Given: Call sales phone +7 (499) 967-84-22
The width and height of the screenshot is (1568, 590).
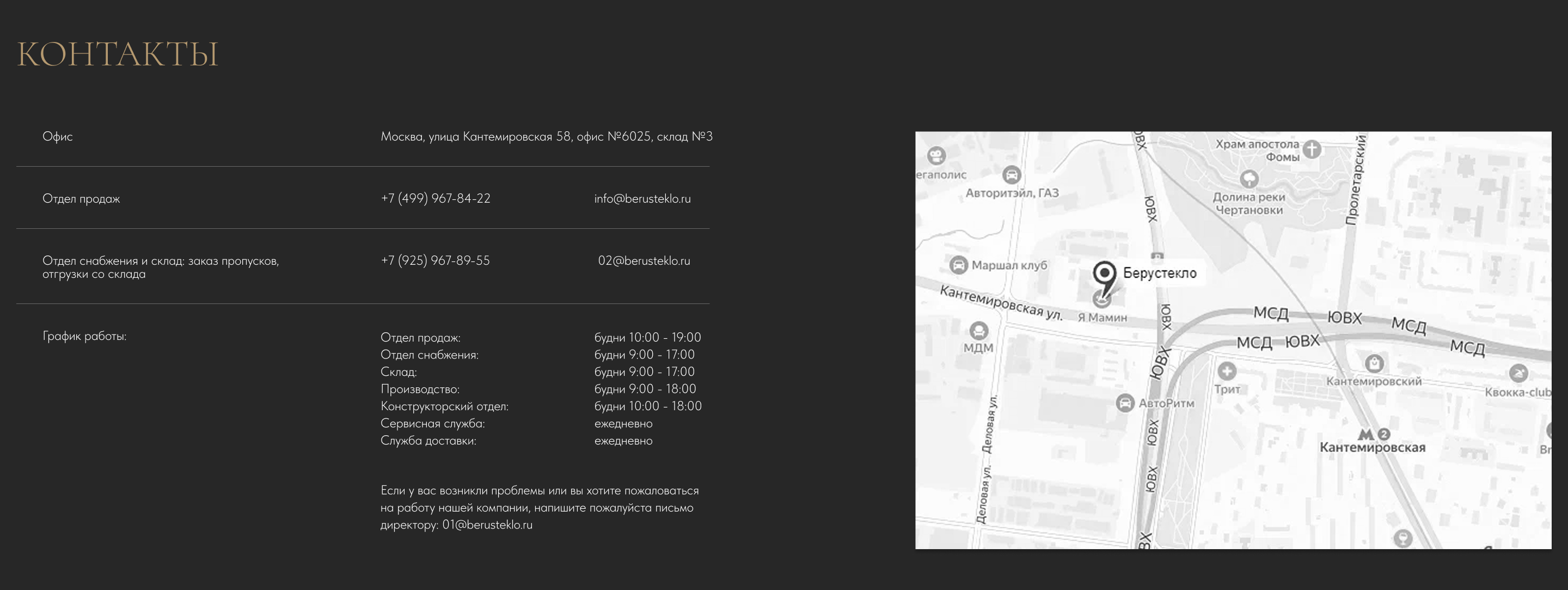Looking at the screenshot, I should 435,198.
